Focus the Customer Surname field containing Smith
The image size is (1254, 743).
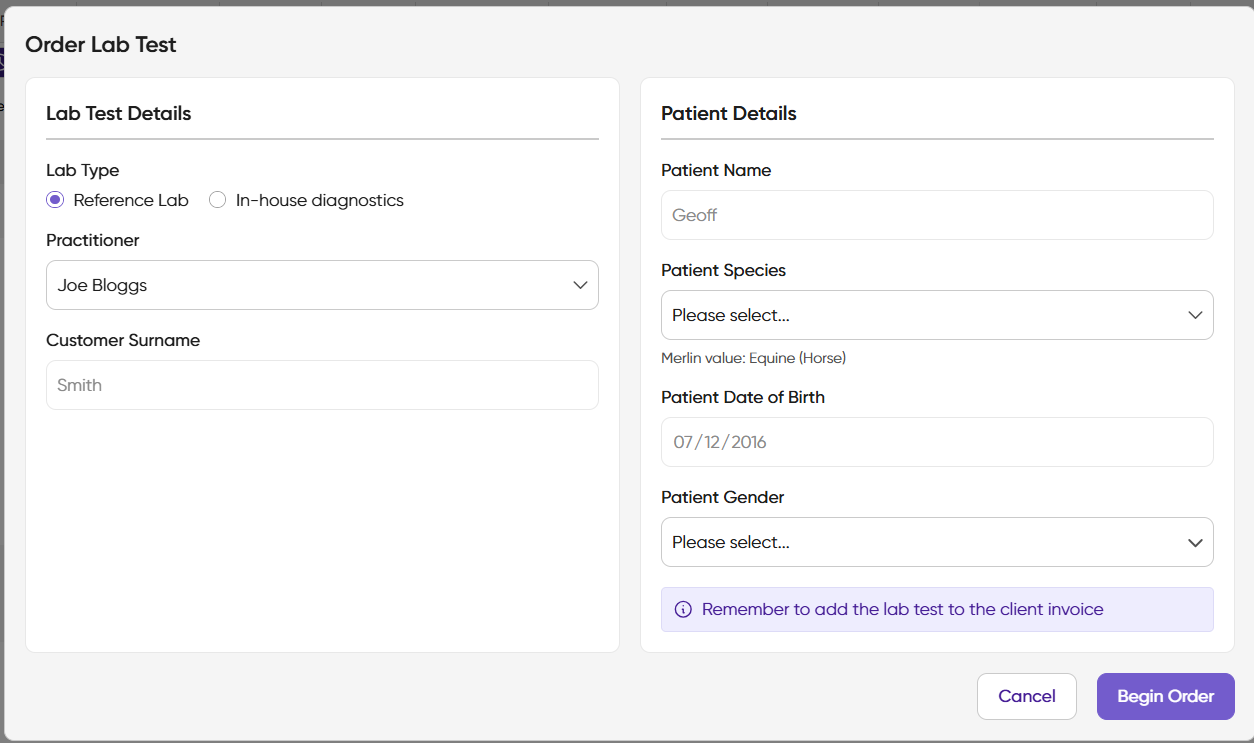click(322, 385)
